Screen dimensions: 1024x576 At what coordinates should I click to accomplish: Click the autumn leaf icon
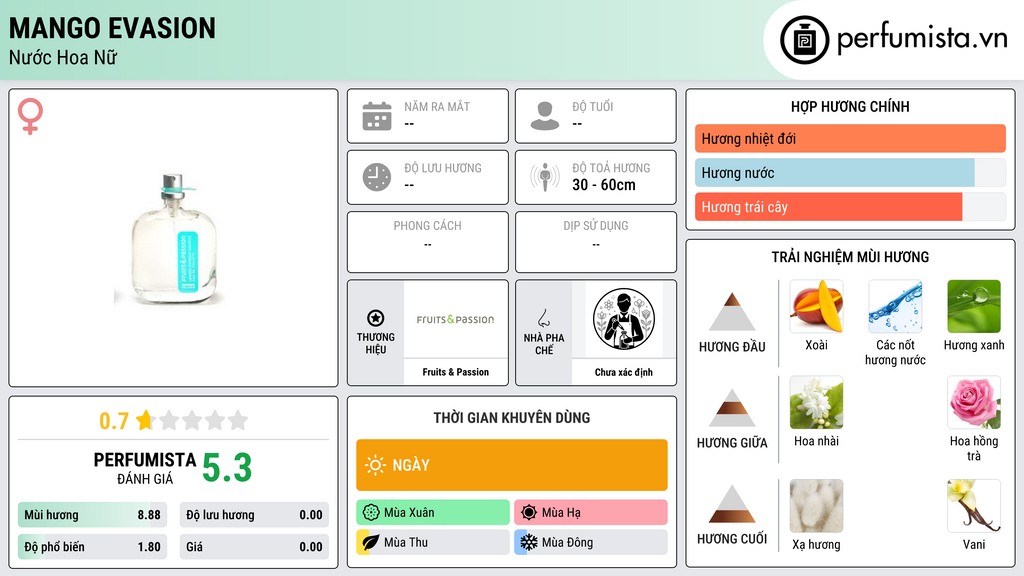click(x=370, y=542)
